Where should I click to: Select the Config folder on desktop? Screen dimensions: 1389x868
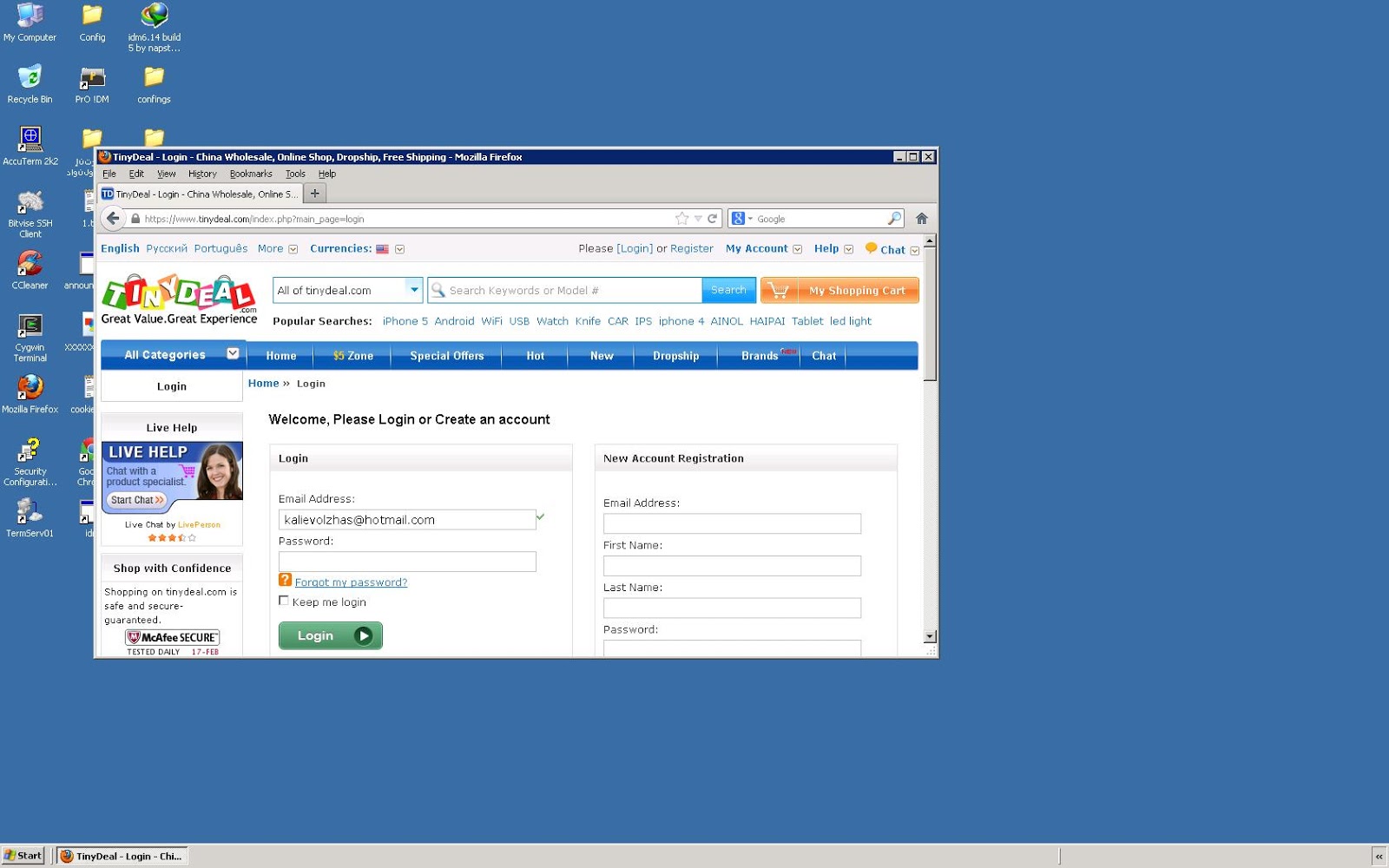click(x=92, y=23)
